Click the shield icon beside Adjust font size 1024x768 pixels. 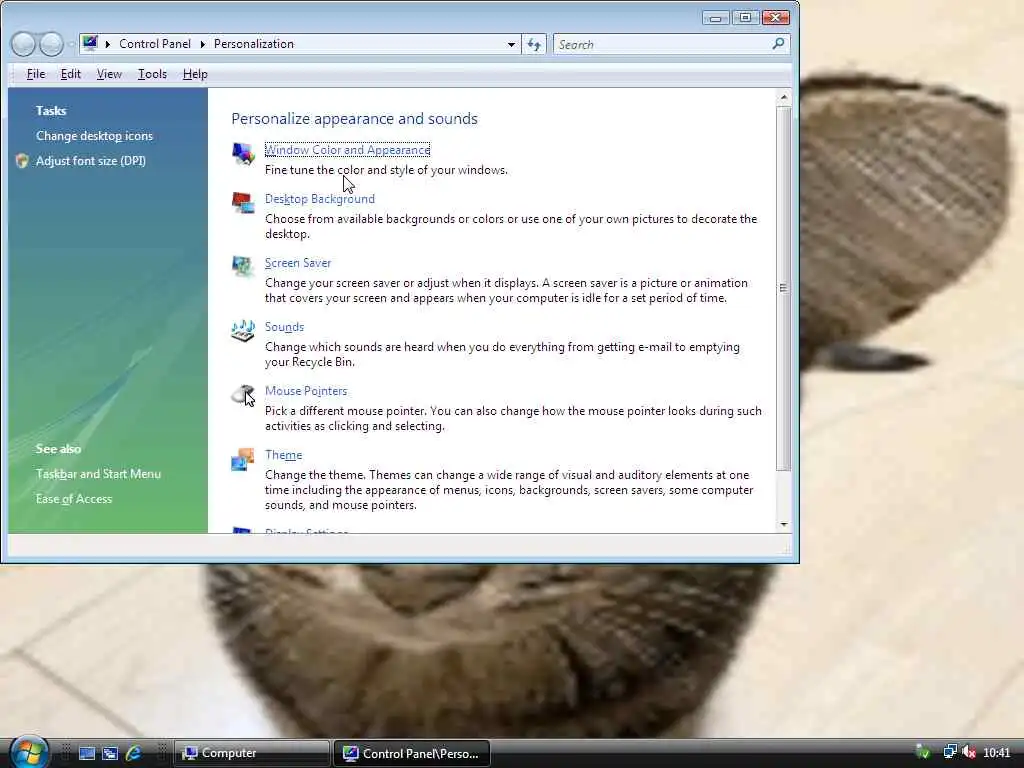[22, 161]
